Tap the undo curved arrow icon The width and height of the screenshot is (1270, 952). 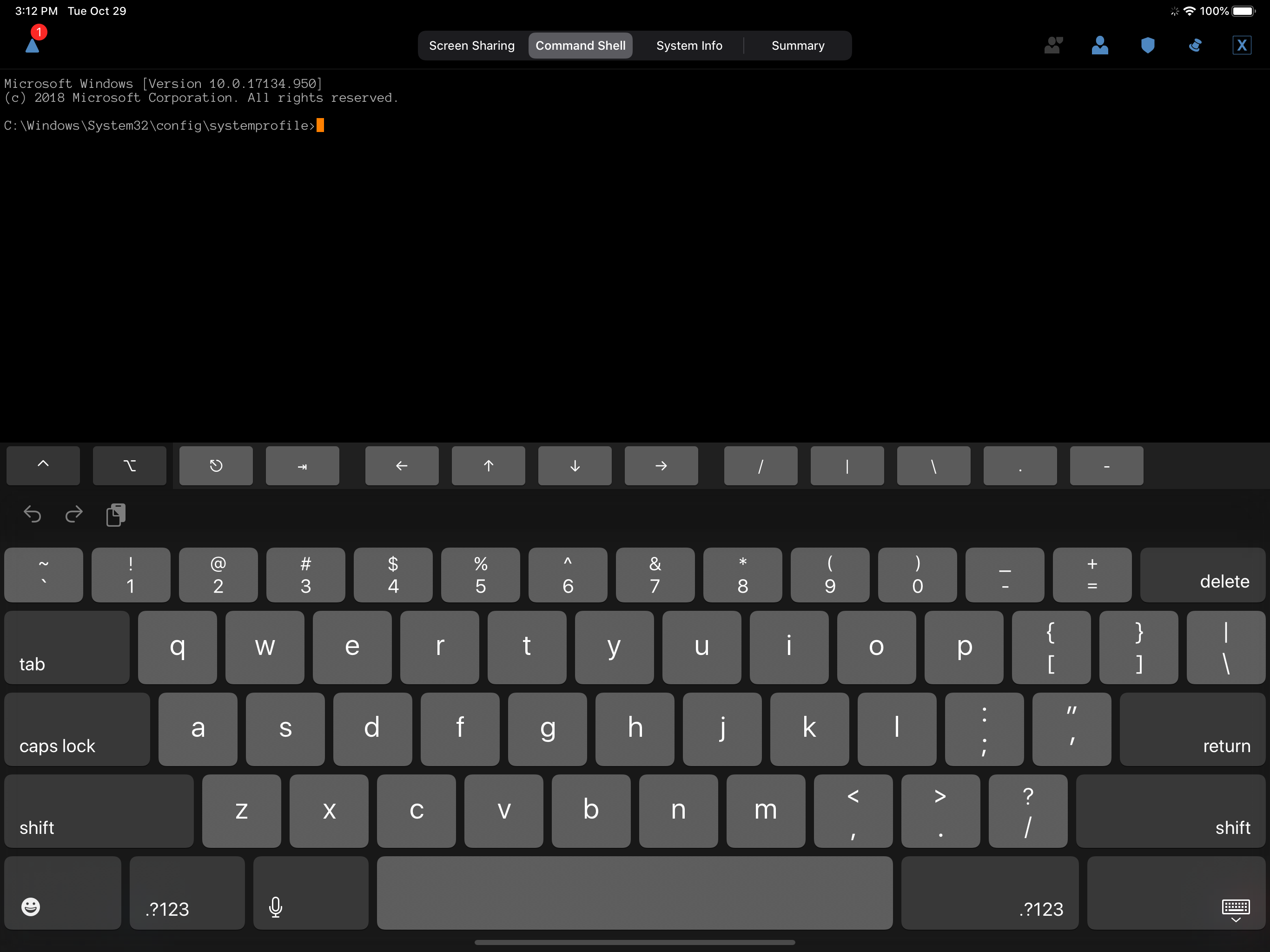tap(32, 515)
